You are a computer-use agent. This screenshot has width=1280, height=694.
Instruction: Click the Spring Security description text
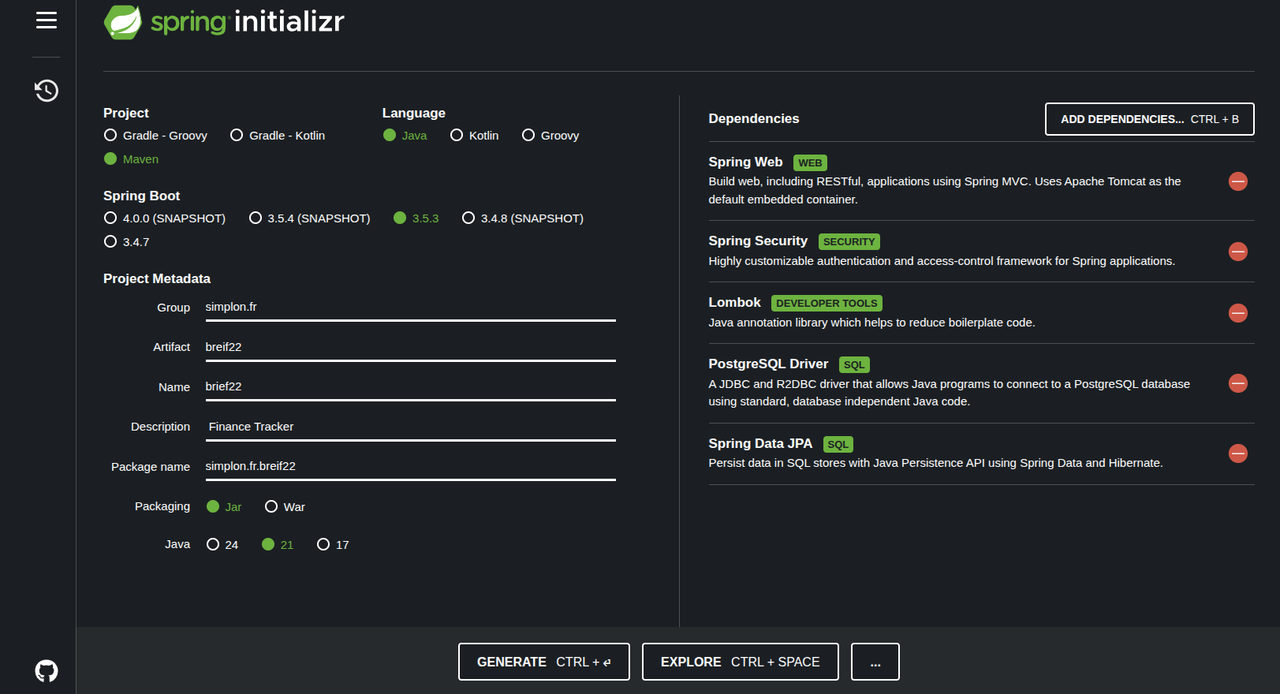942,261
